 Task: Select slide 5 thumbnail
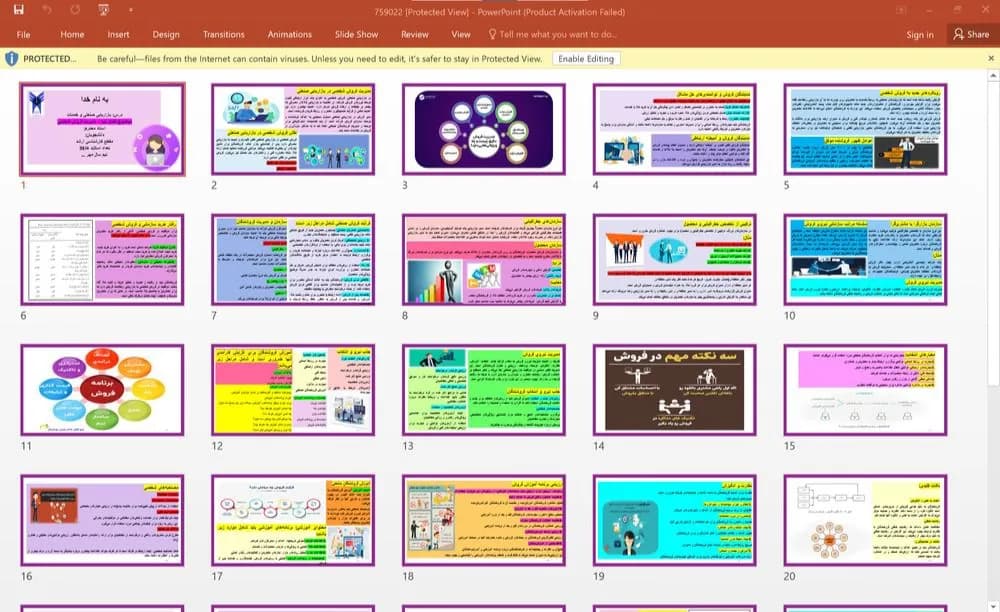coord(865,129)
